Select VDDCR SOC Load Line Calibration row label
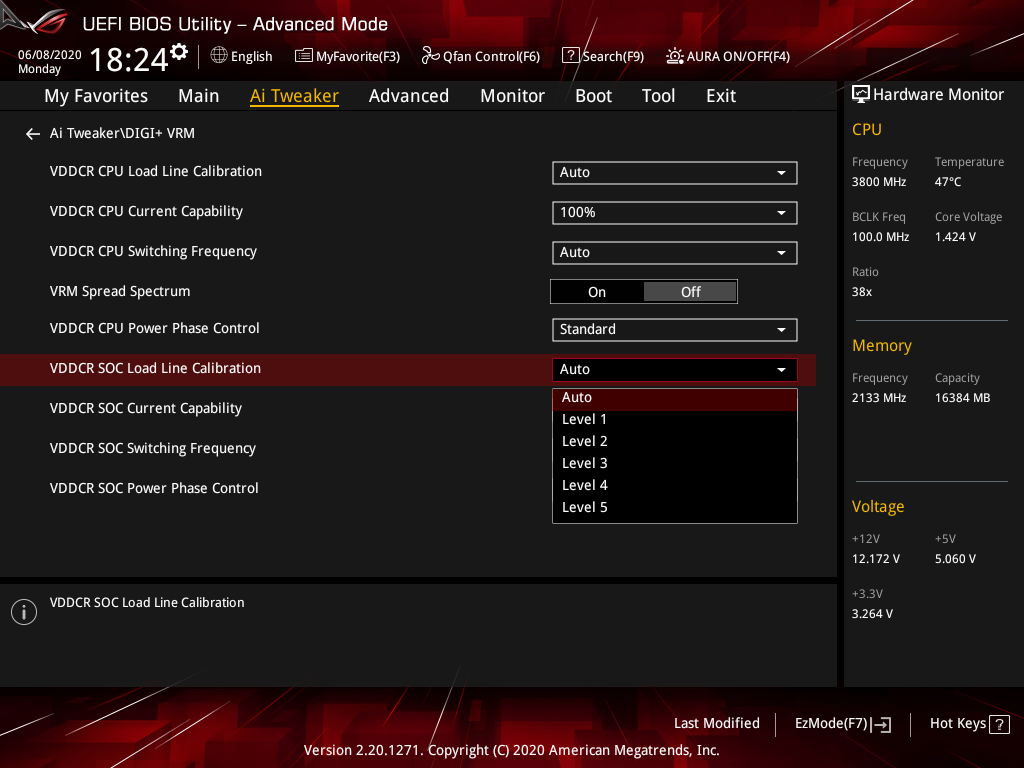 coord(155,368)
